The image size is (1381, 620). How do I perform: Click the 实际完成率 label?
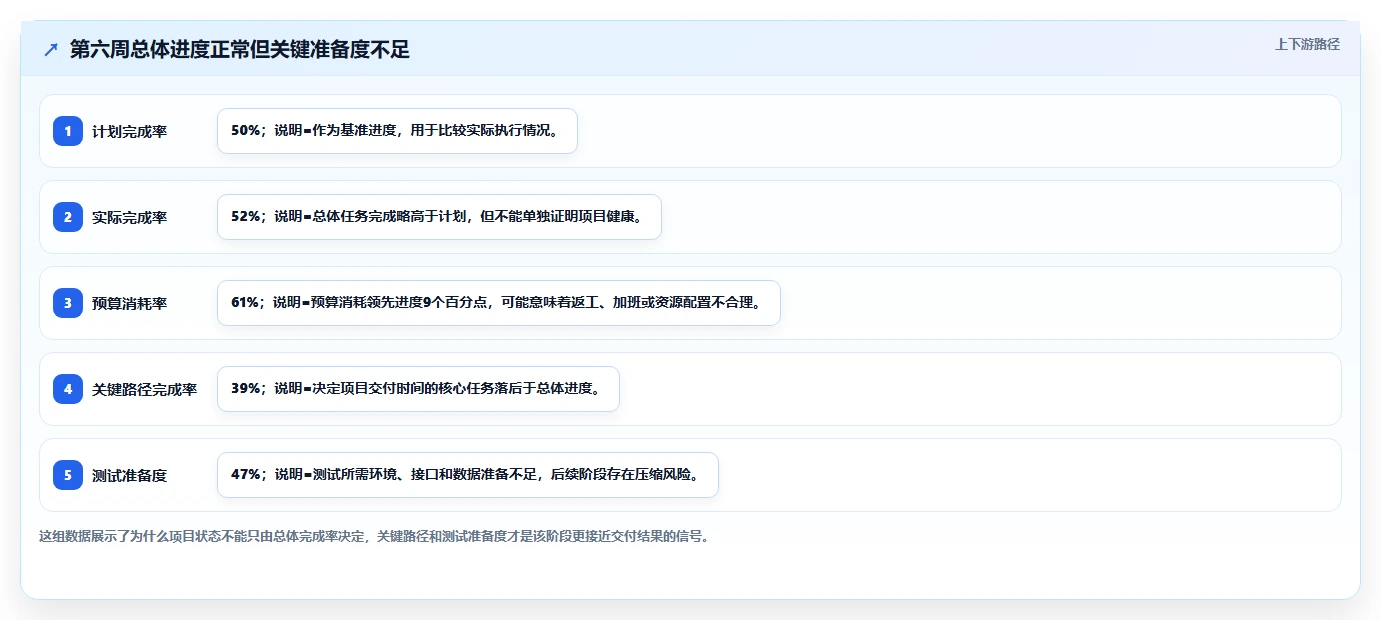coord(129,217)
